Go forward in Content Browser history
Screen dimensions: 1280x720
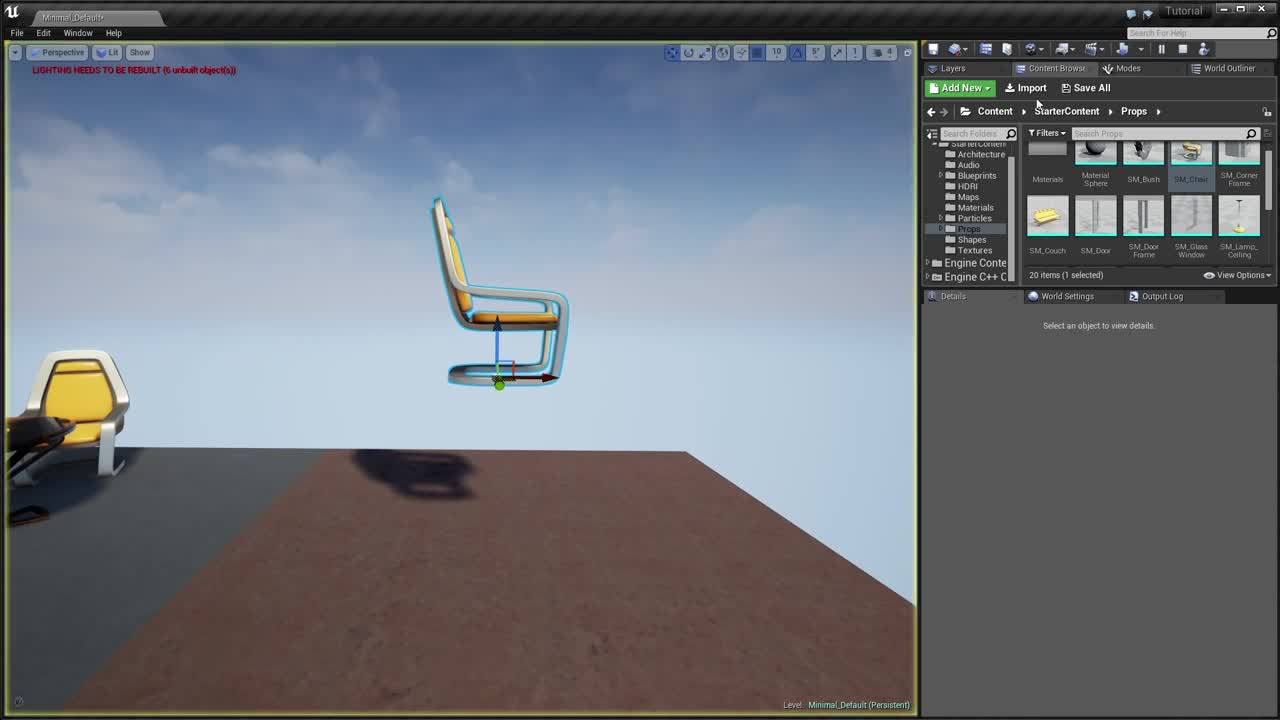click(944, 112)
